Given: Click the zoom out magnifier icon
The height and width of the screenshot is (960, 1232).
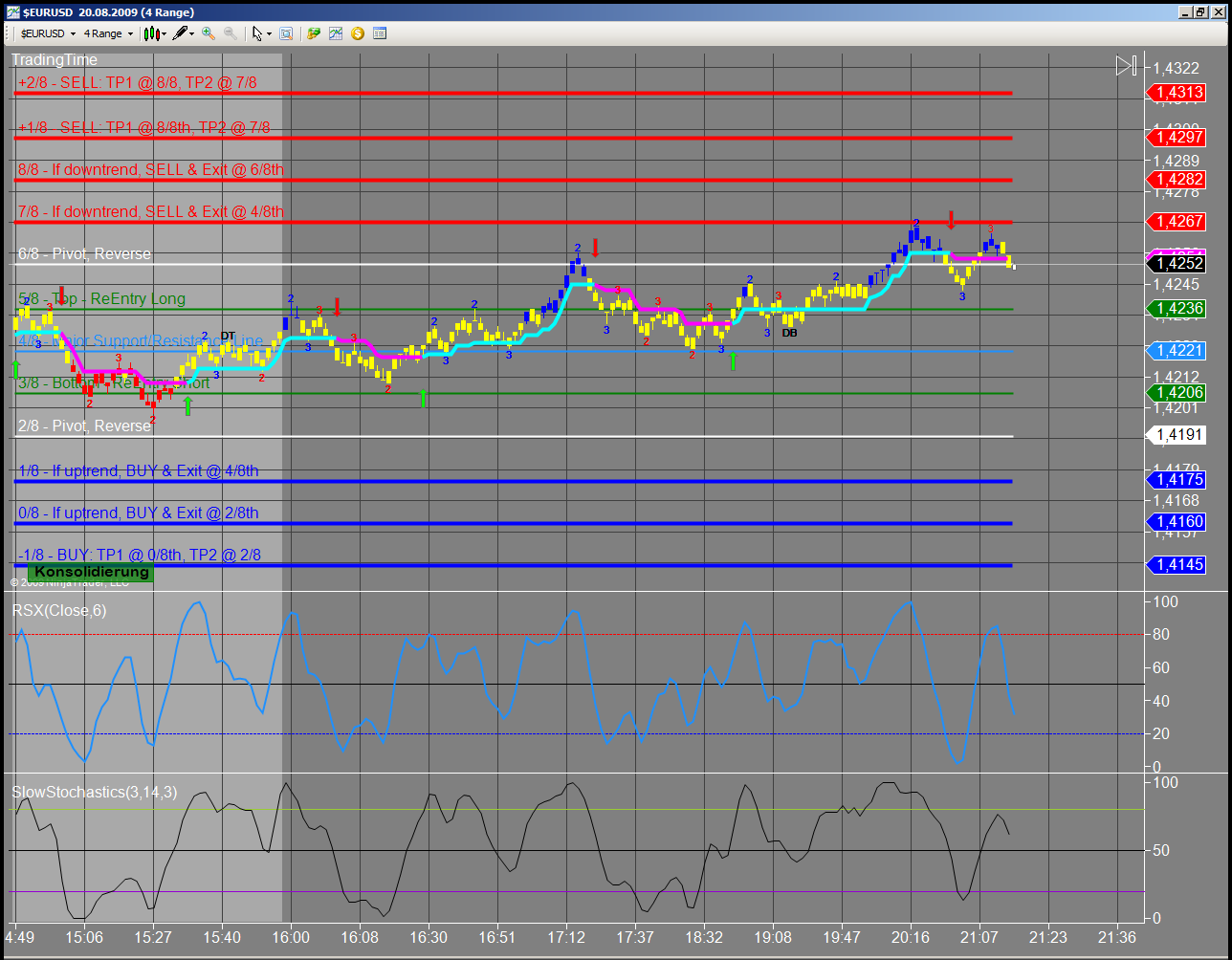Looking at the screenshot, I should pyautogui.click(x=231, y=33).
